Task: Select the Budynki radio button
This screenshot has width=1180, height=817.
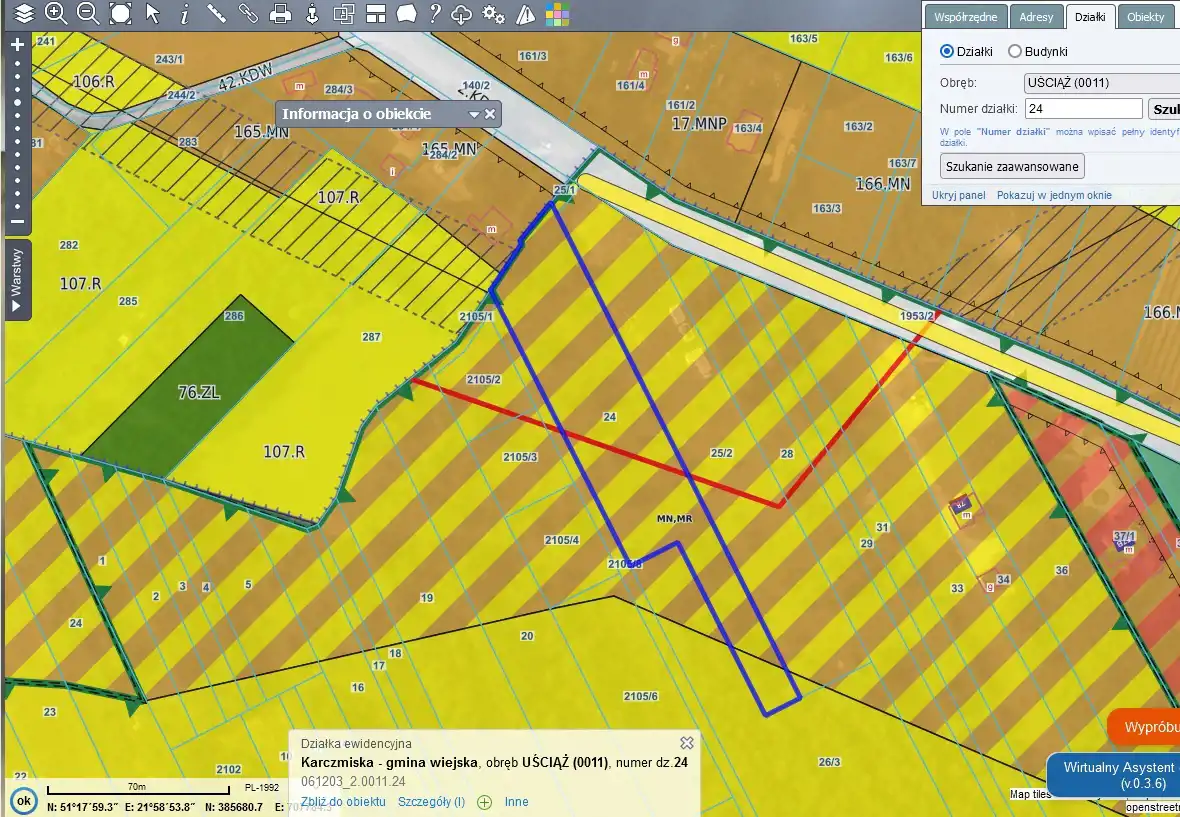Action: point(1014,51)
